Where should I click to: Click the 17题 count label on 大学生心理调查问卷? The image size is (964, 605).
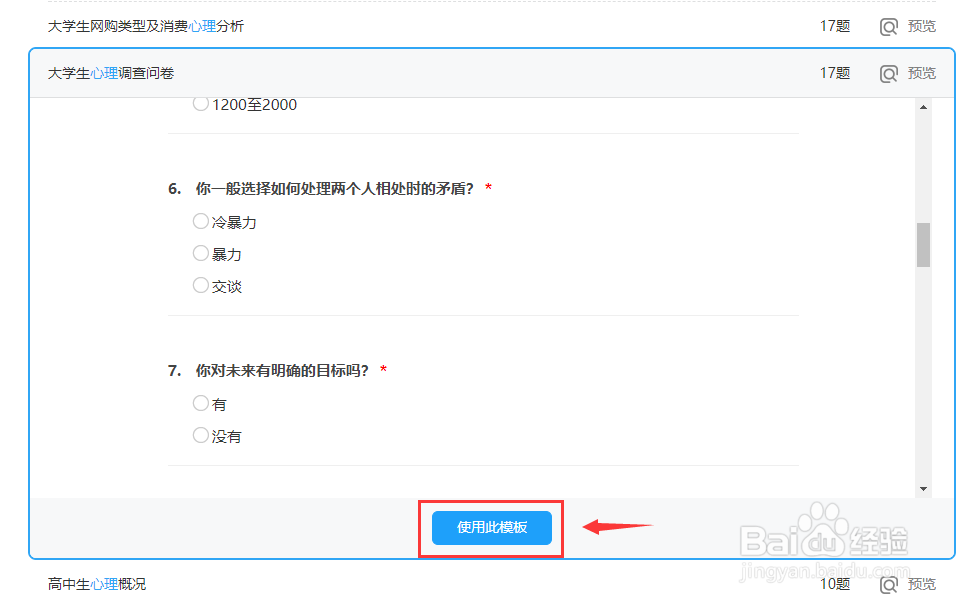834,72
